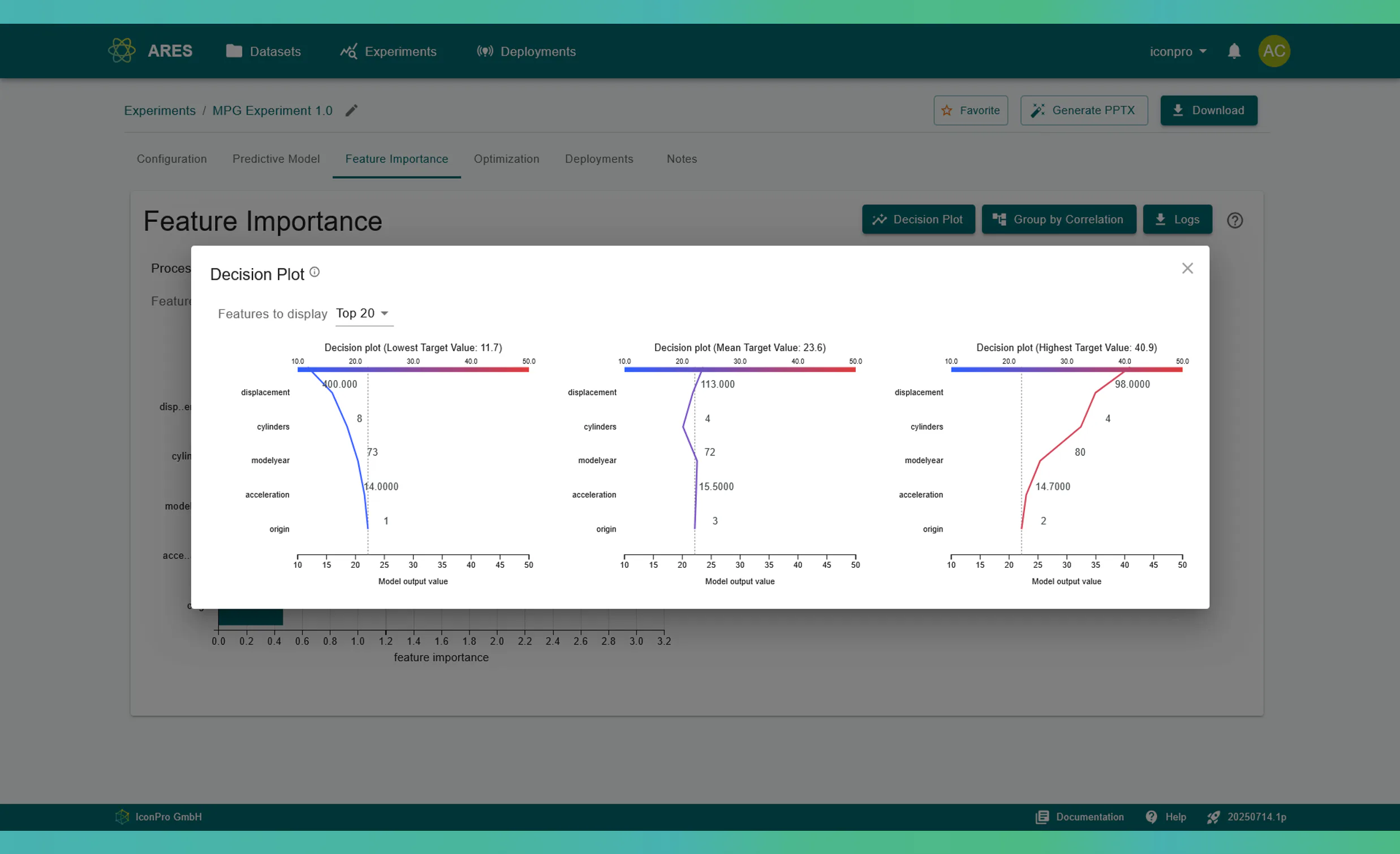Viewport: 1400px width, 854px height.
Task: Click value 113.000 in mean plot
Action: (717, 385)
